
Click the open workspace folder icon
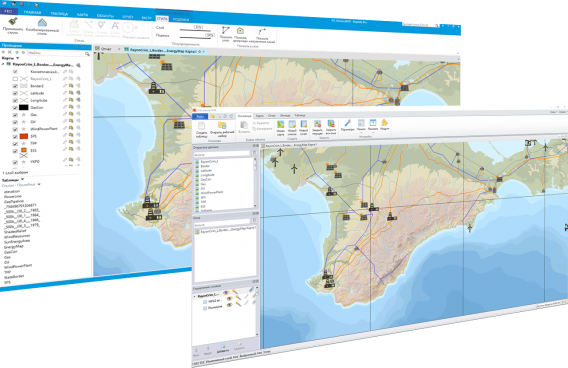point(222,126)
